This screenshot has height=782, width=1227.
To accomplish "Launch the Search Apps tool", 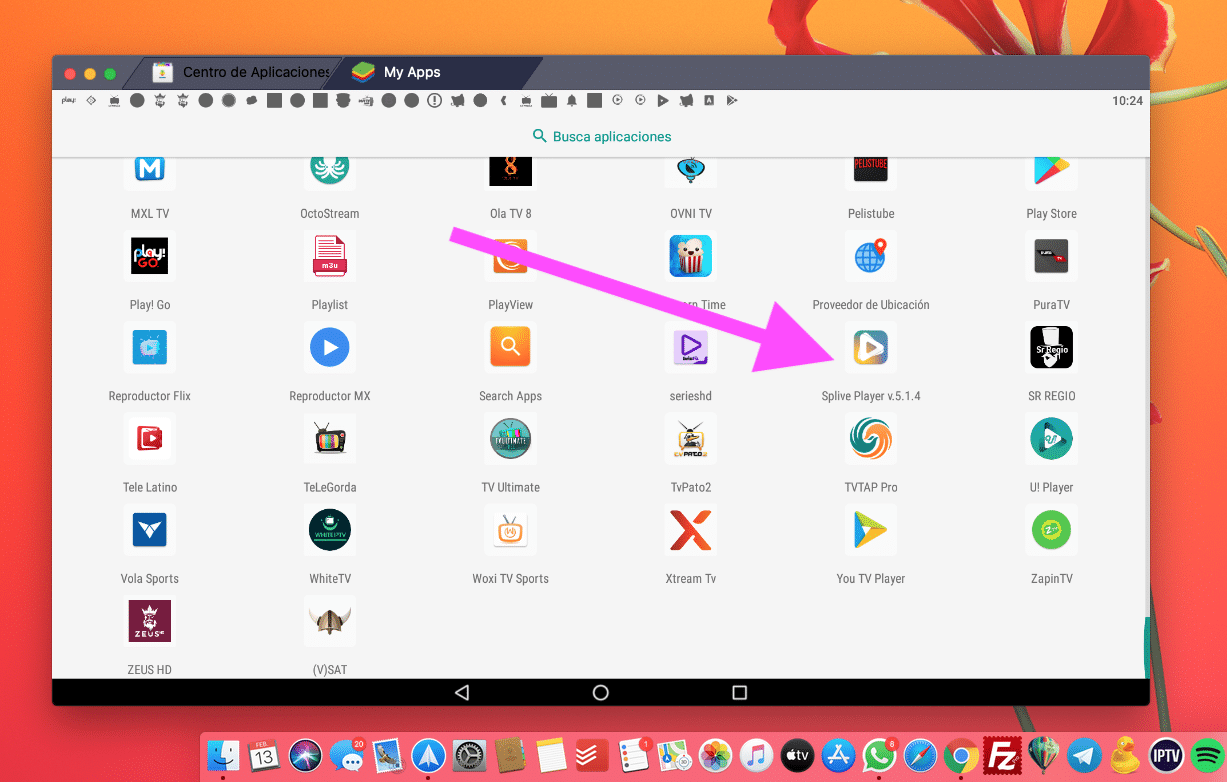I will point(510,347).
